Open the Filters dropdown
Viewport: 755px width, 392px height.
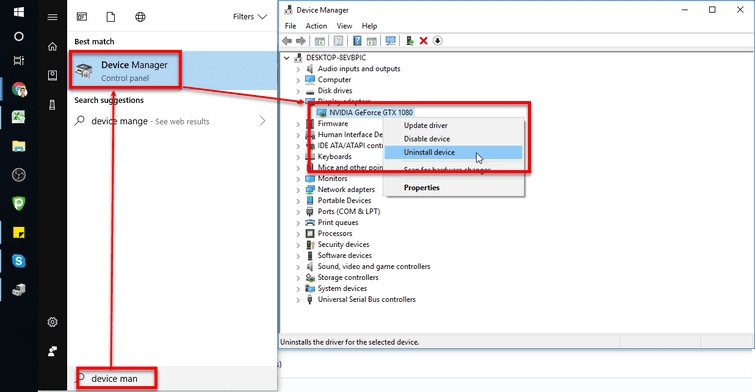coord(250,17)
